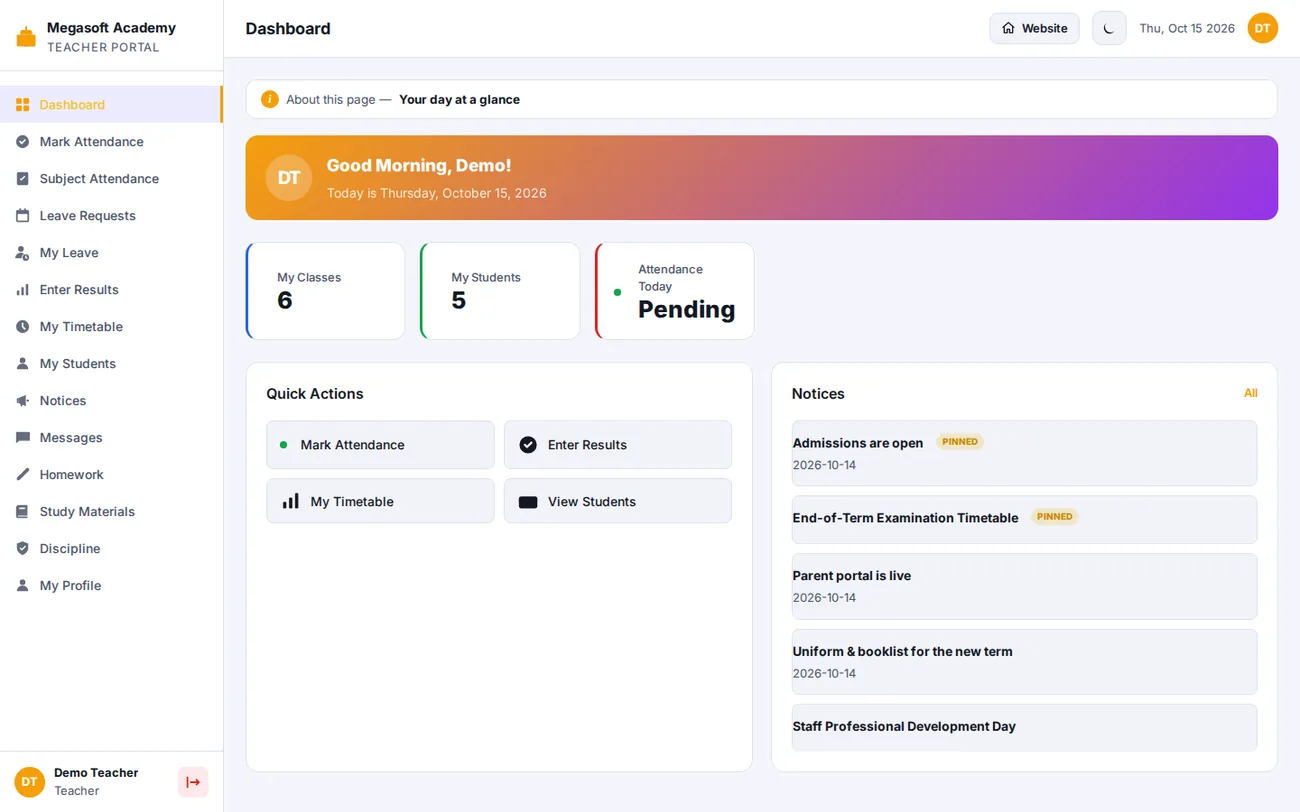The image size is (1300, 812).
Task: Click the Leave Requests calendar icon
Action: [x=23, y=216]
